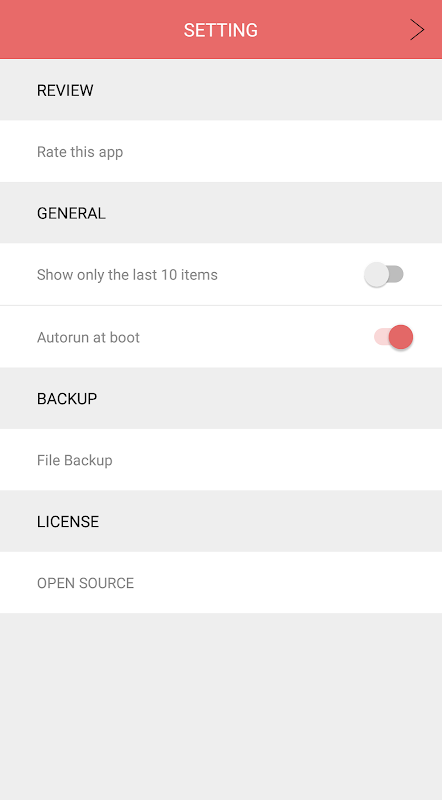Tap the pink track of the Autorun switch

pyautogui.click(x=381, y=337)
